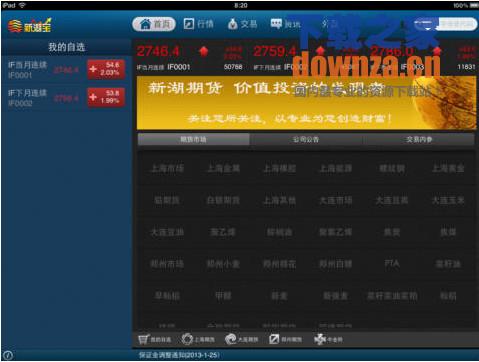This screenshot has width=479, height=362.
Task: Tap the shopping-cart 我的自选 icon in bottom toolbar
Action: point(154,339)
